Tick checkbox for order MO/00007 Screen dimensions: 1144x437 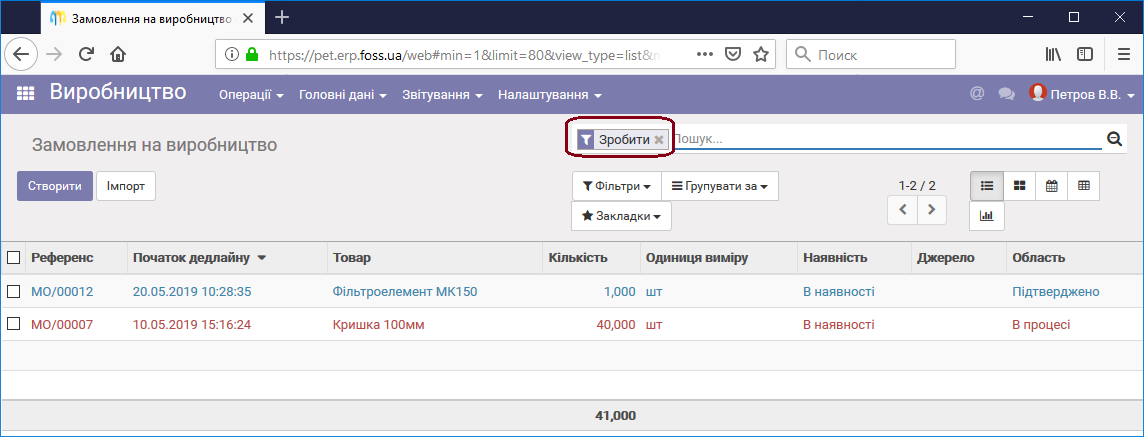[x=13, y=324]
